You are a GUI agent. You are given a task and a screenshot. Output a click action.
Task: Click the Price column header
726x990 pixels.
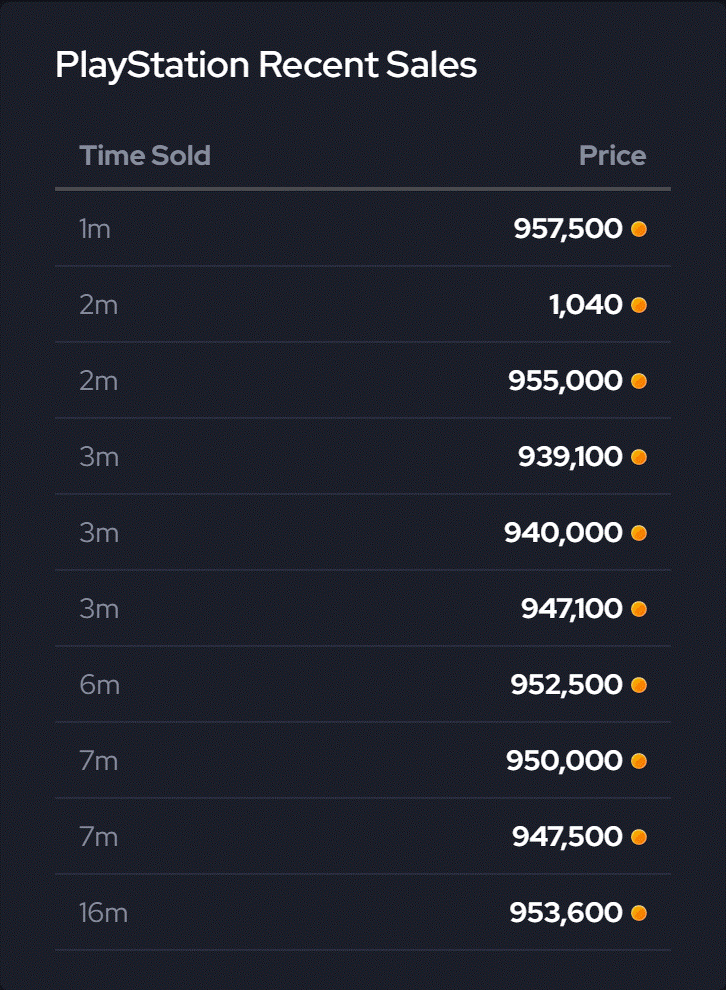coord(612,156)
